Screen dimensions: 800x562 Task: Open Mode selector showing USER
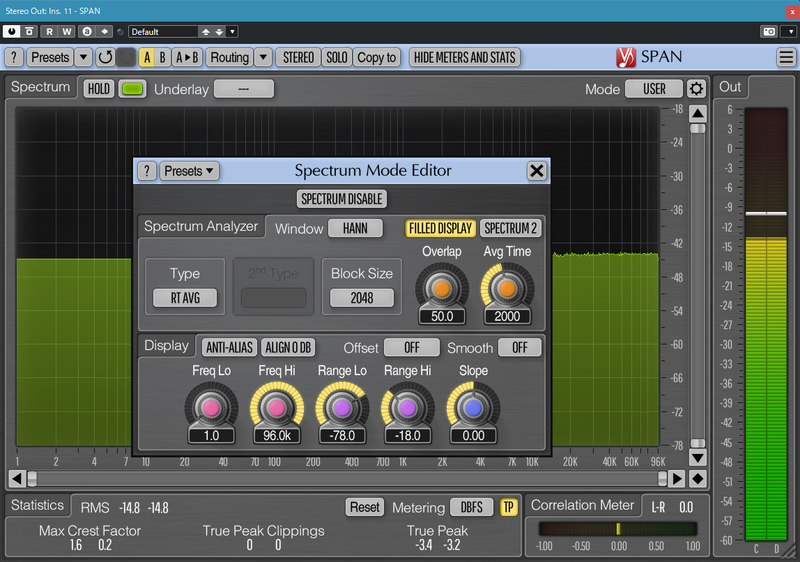point(654,89)
